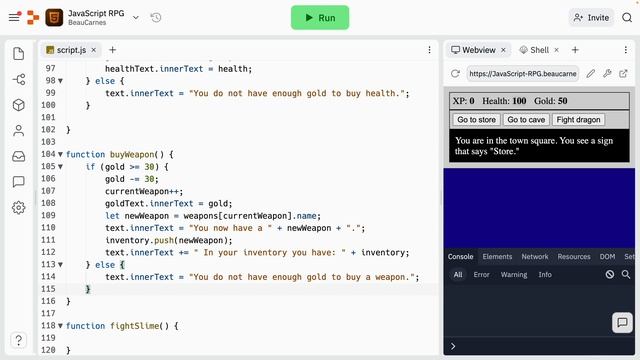Open the floating chat button
Viewport: 640px width, 360px height.
point(622,323)
